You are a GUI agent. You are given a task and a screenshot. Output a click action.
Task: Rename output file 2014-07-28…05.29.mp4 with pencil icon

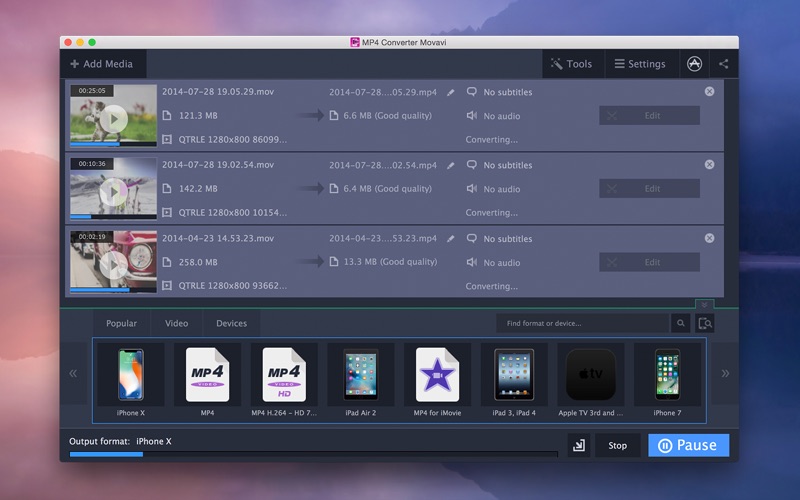(450, 92)
